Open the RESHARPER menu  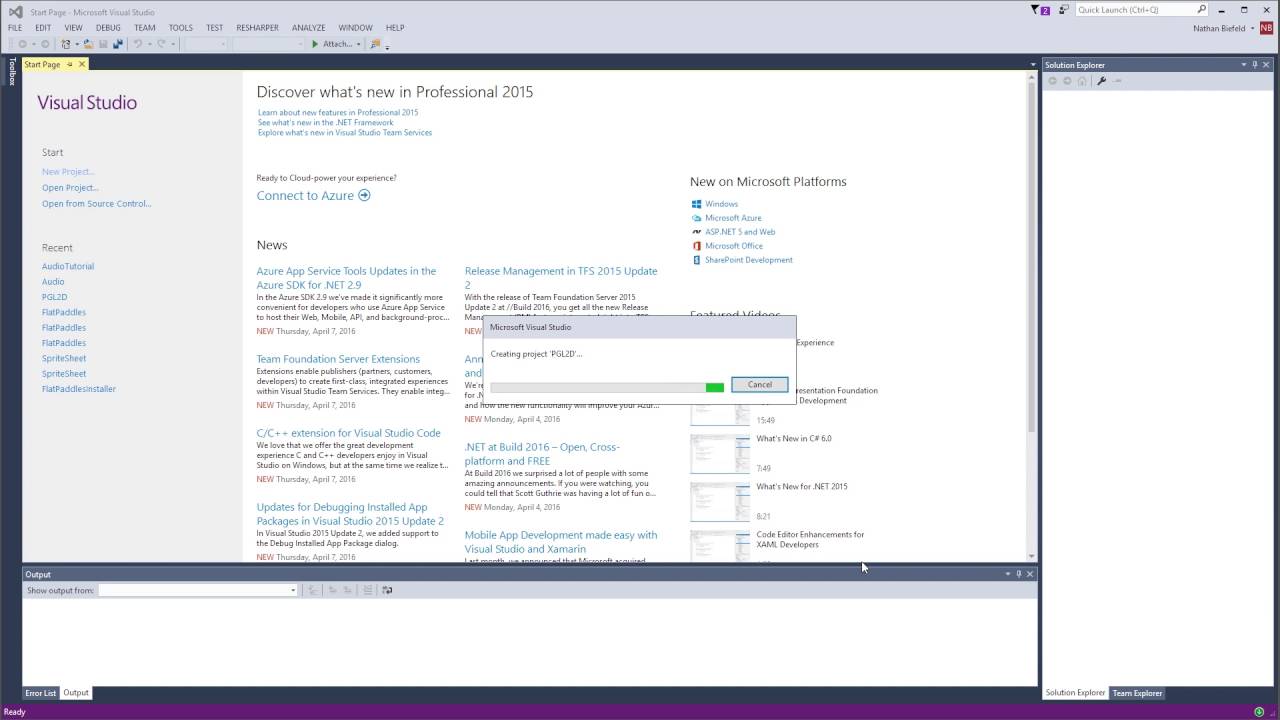[x=257, y=28]
